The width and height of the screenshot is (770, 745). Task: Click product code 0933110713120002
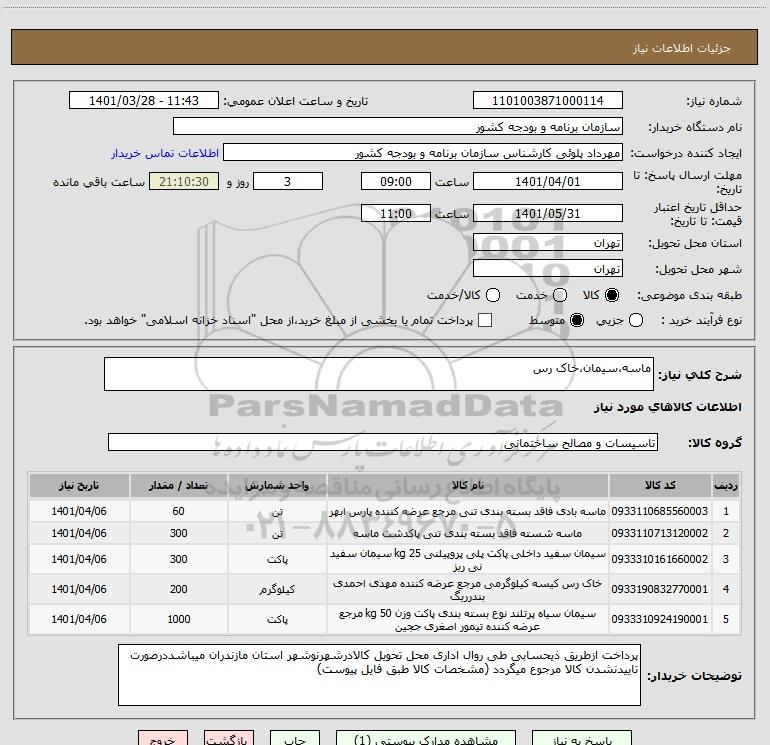[660, 533]
